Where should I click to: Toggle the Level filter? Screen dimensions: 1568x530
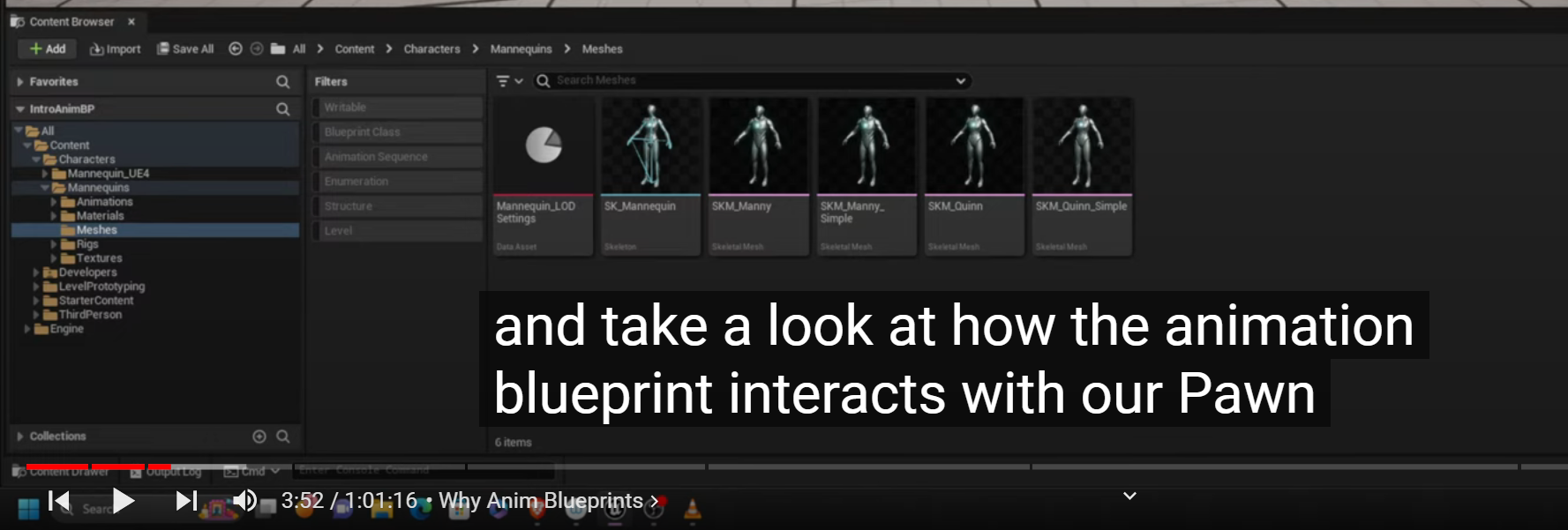(397, 231)
